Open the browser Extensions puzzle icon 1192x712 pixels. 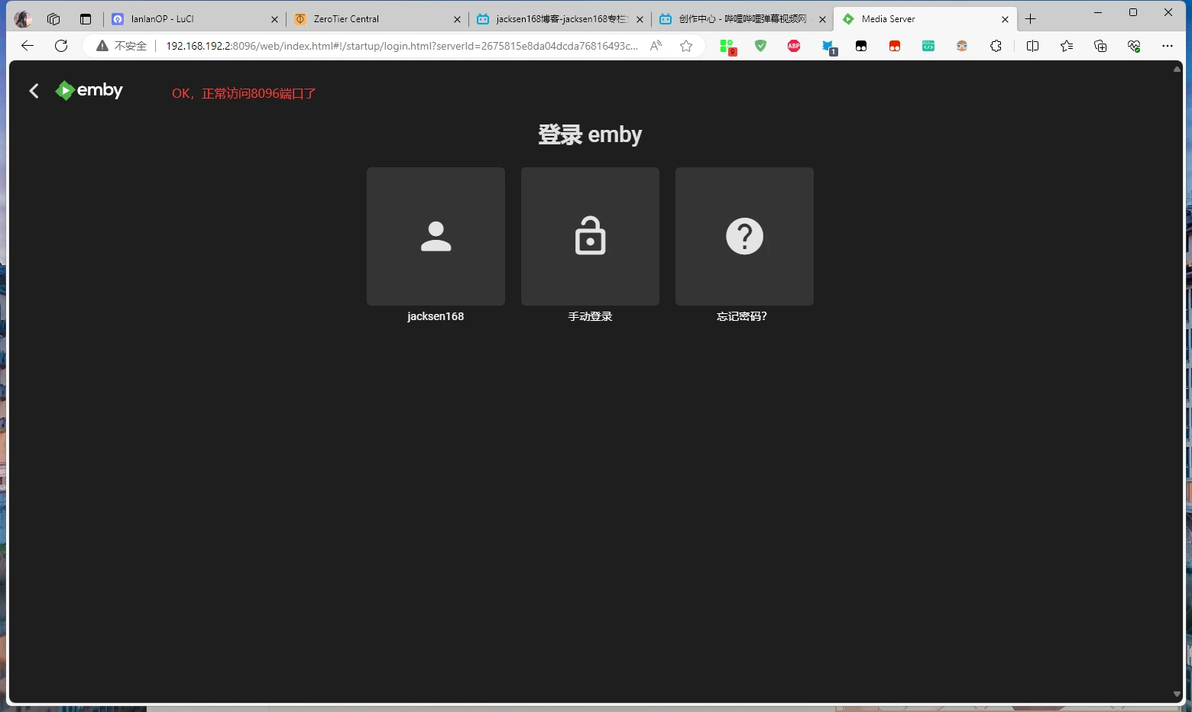click(x=996, y=46)
